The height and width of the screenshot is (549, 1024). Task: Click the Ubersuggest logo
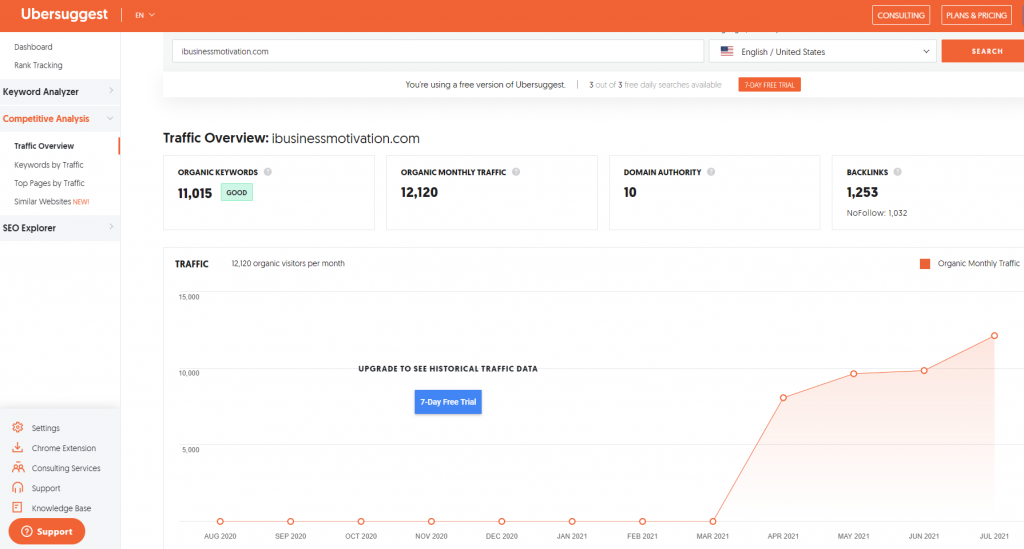[x=64, y=14]
